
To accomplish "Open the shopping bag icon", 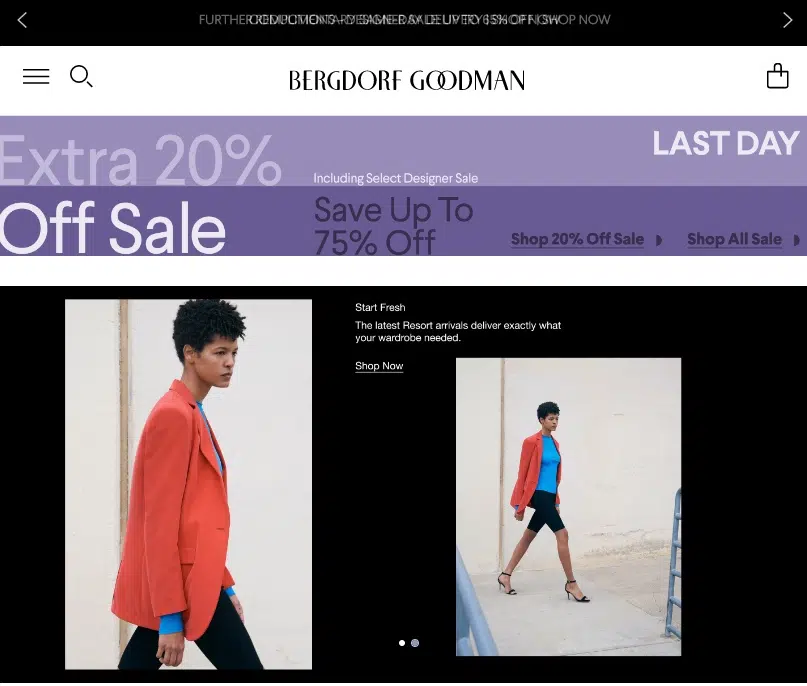I will click(777, 76).
